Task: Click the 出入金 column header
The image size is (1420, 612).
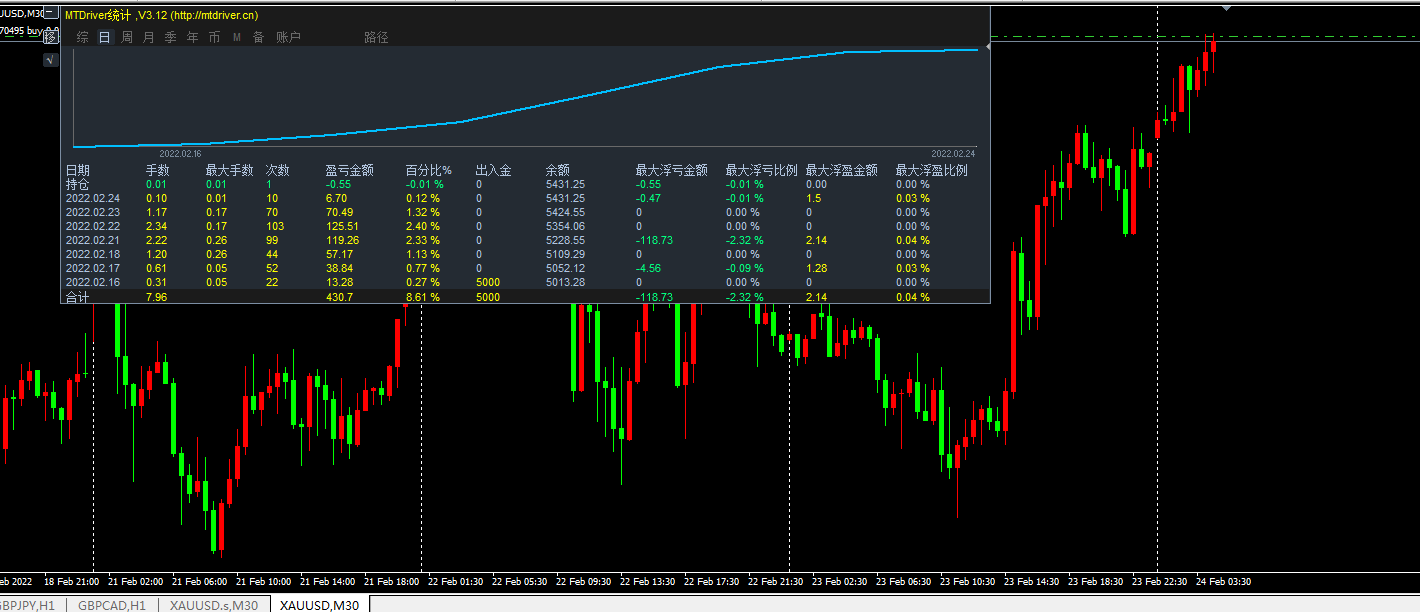Action: pos(494,170)
